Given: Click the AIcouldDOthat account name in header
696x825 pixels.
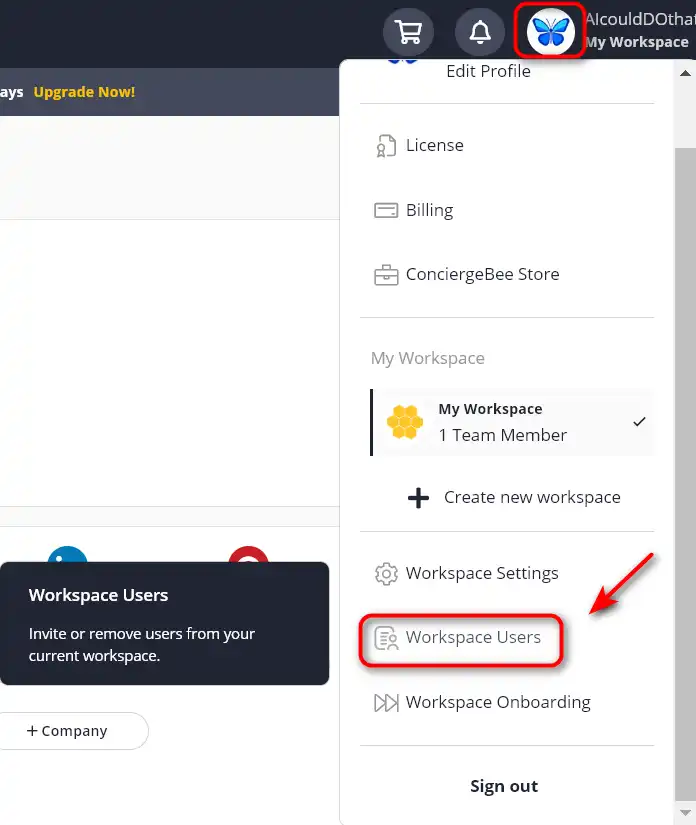Looking at the screenshot, I should [x=640, y=19].
